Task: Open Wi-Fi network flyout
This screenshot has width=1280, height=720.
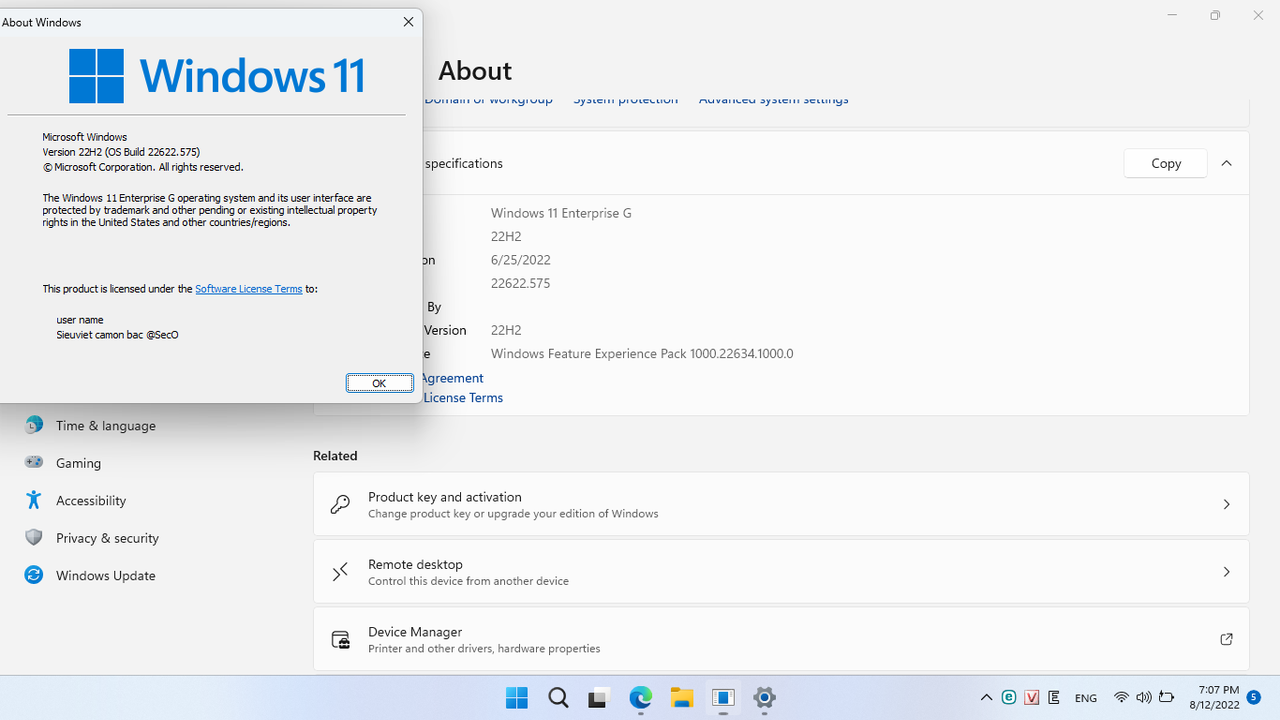Action: 1121,698
